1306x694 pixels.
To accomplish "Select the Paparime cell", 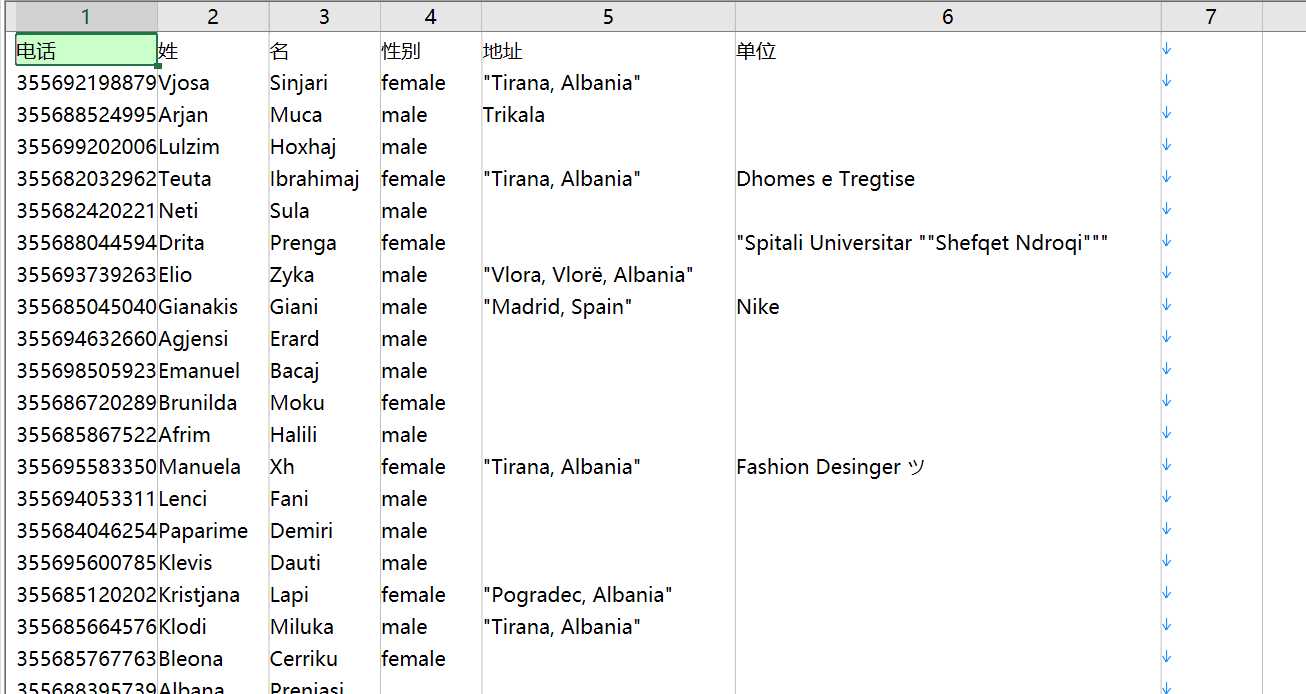I will point(213,531).
